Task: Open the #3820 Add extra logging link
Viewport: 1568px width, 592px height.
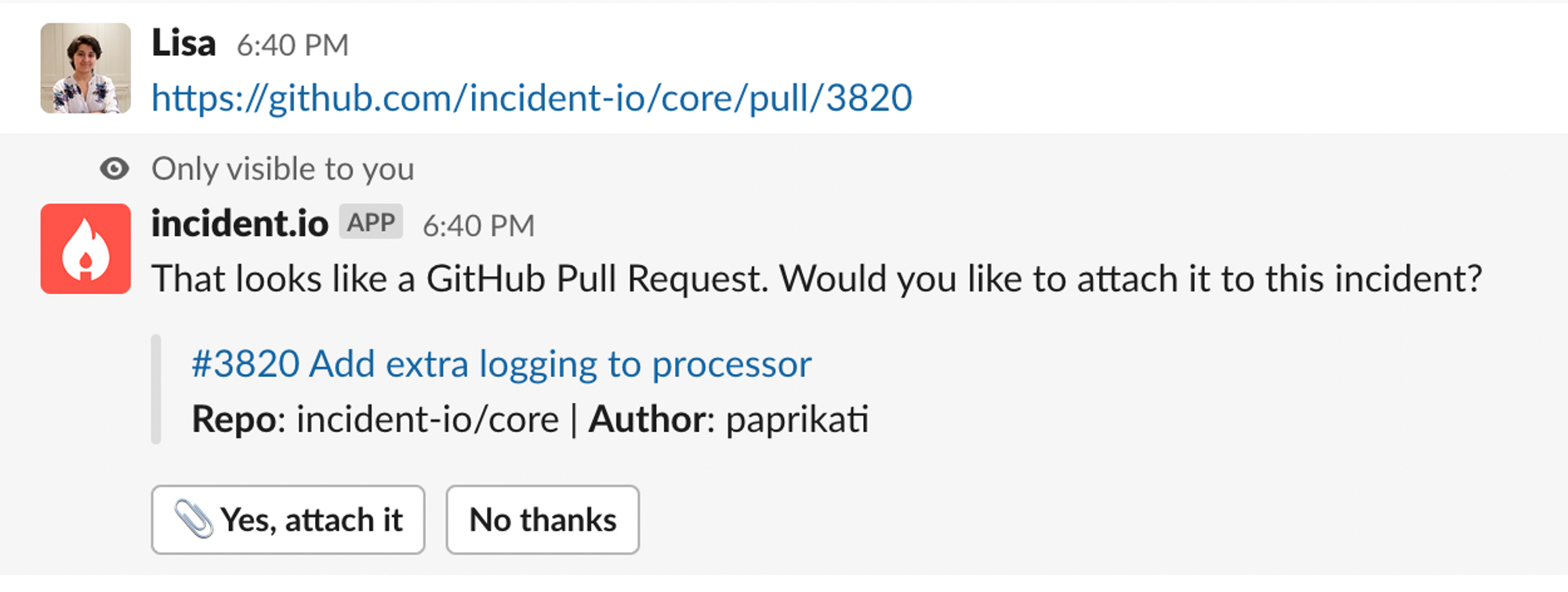Action: (502, 365)
